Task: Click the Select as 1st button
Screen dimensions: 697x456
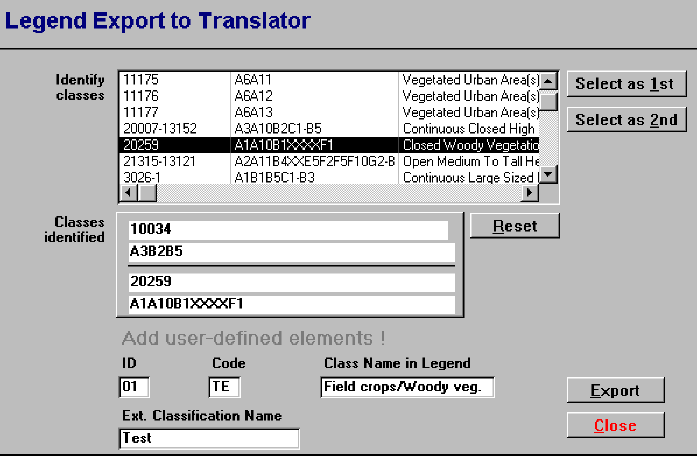Action: 625,84
